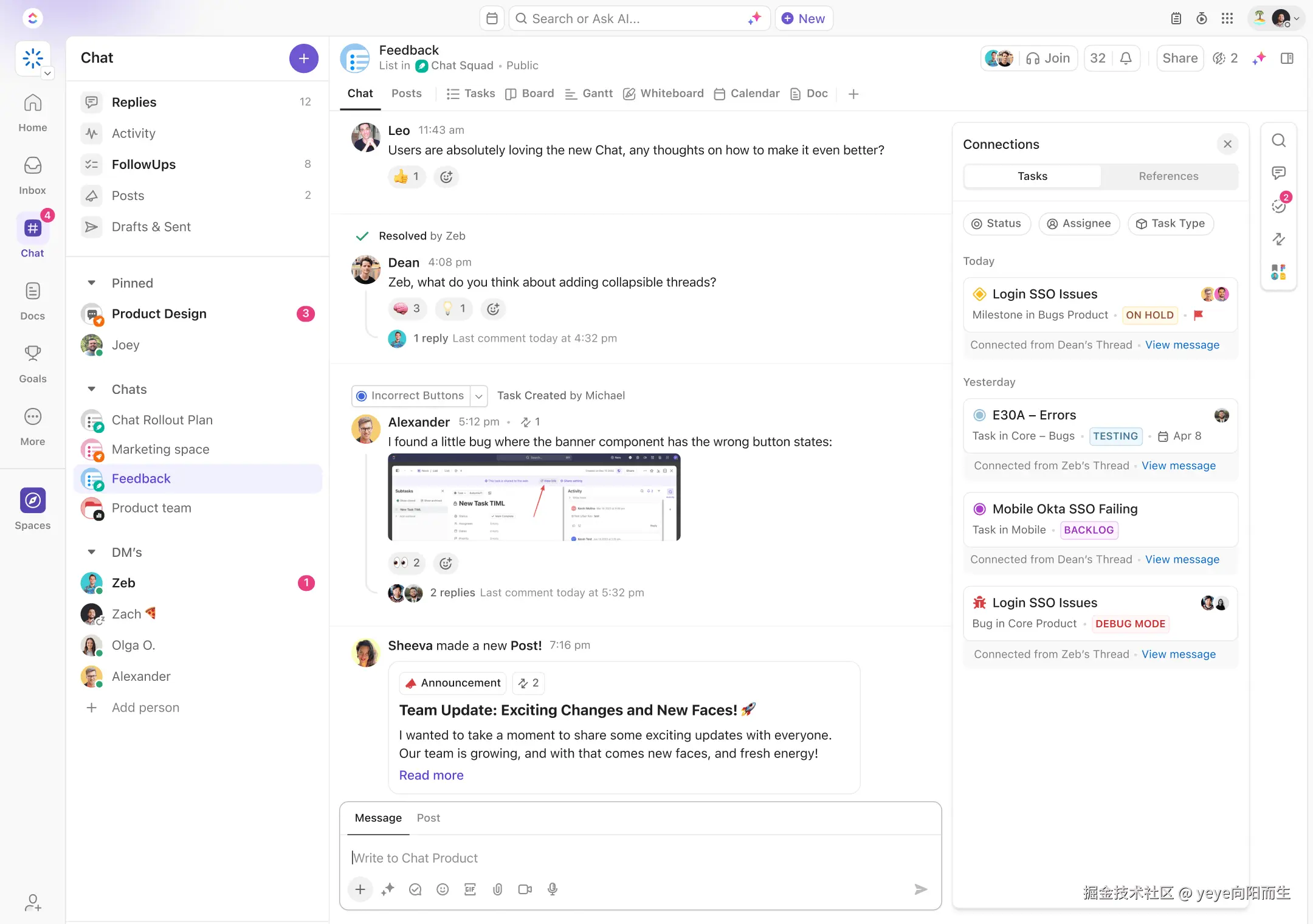Open the emoji picker in composer

pos(443,889)
